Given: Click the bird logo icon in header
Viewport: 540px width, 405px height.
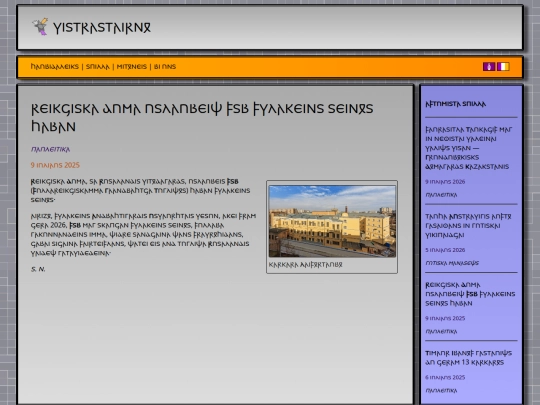Looking at the screenshot, I should click(x=40, y=27).
